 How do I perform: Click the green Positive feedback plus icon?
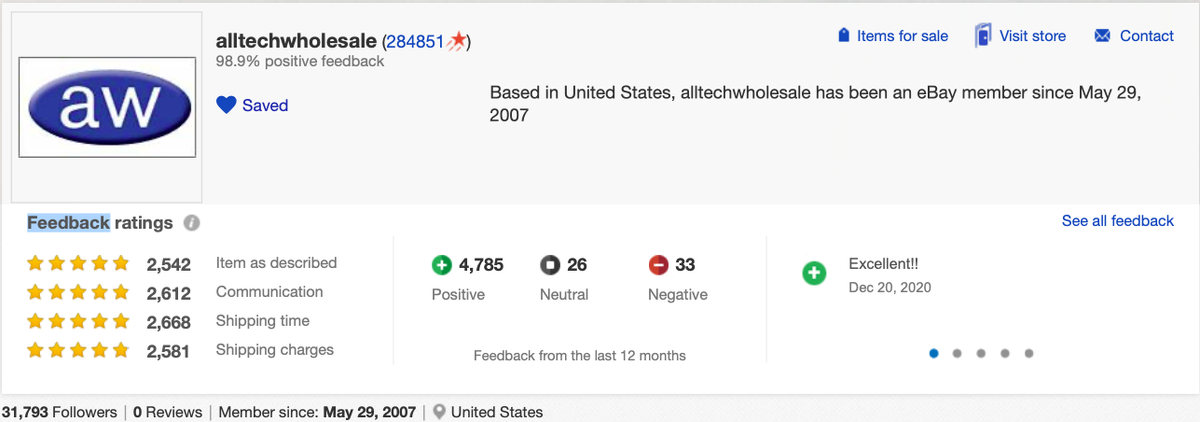[x=442, y=265]
